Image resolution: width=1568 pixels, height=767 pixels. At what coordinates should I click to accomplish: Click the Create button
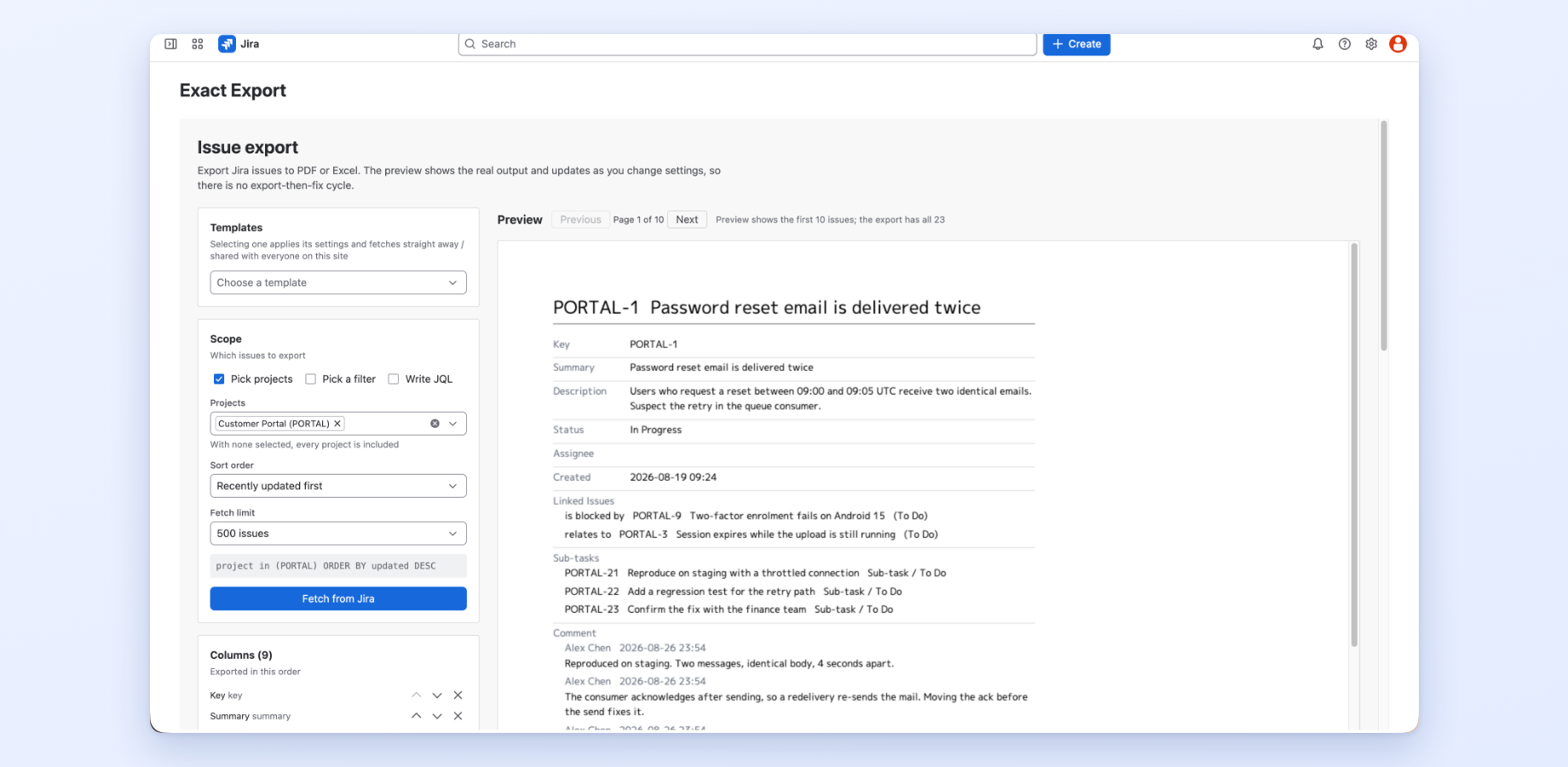pos(1076,44)
